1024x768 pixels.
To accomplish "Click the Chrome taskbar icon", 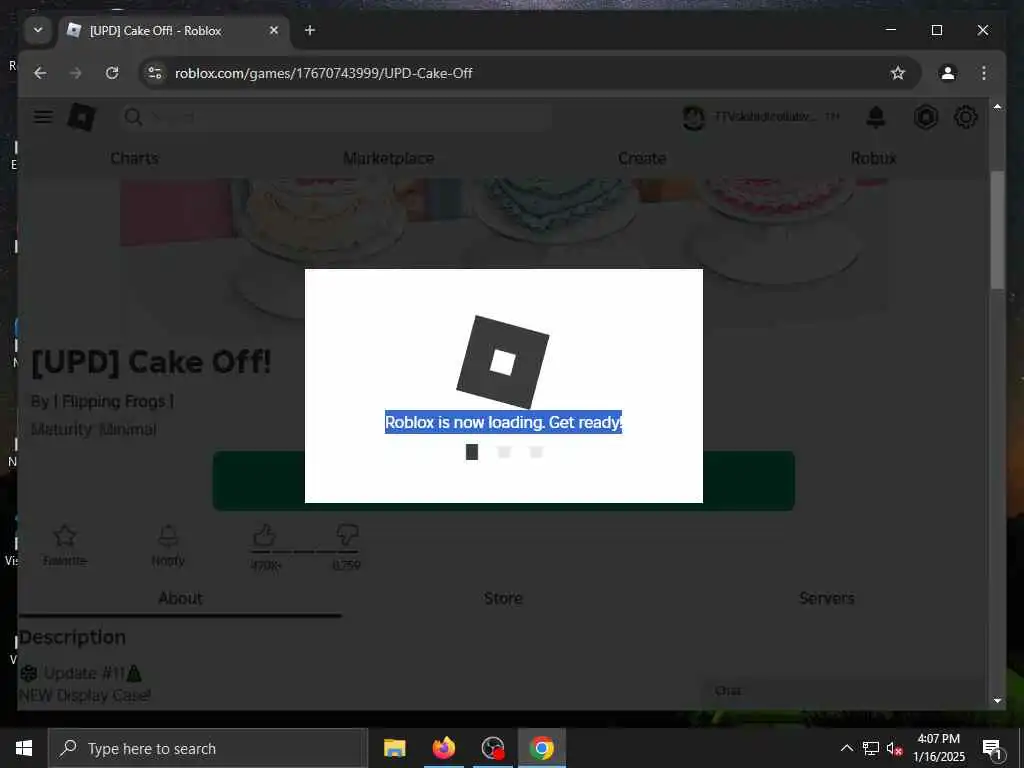I will 541,748.
